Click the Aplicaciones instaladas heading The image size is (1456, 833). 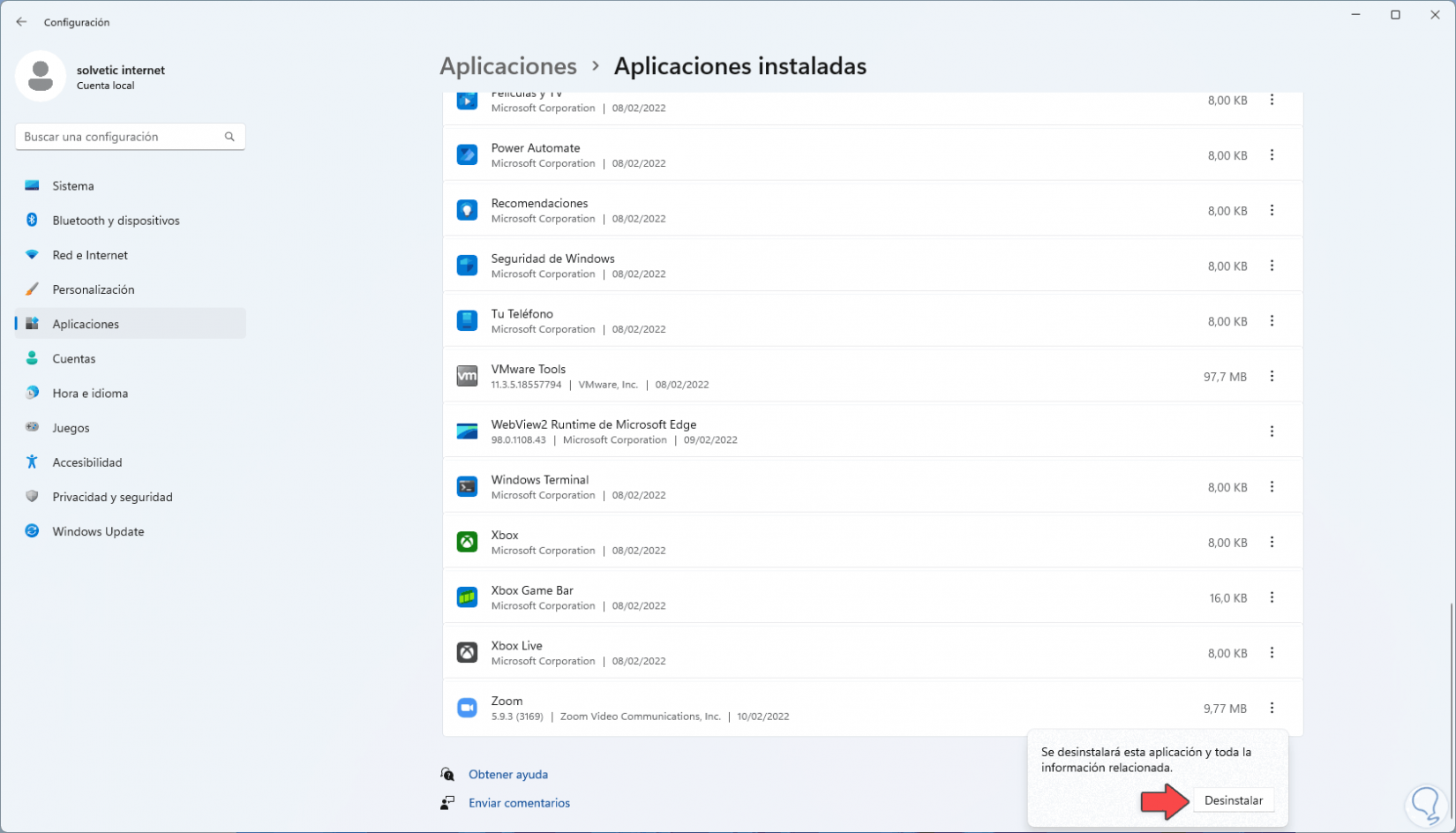coord(740,66)
